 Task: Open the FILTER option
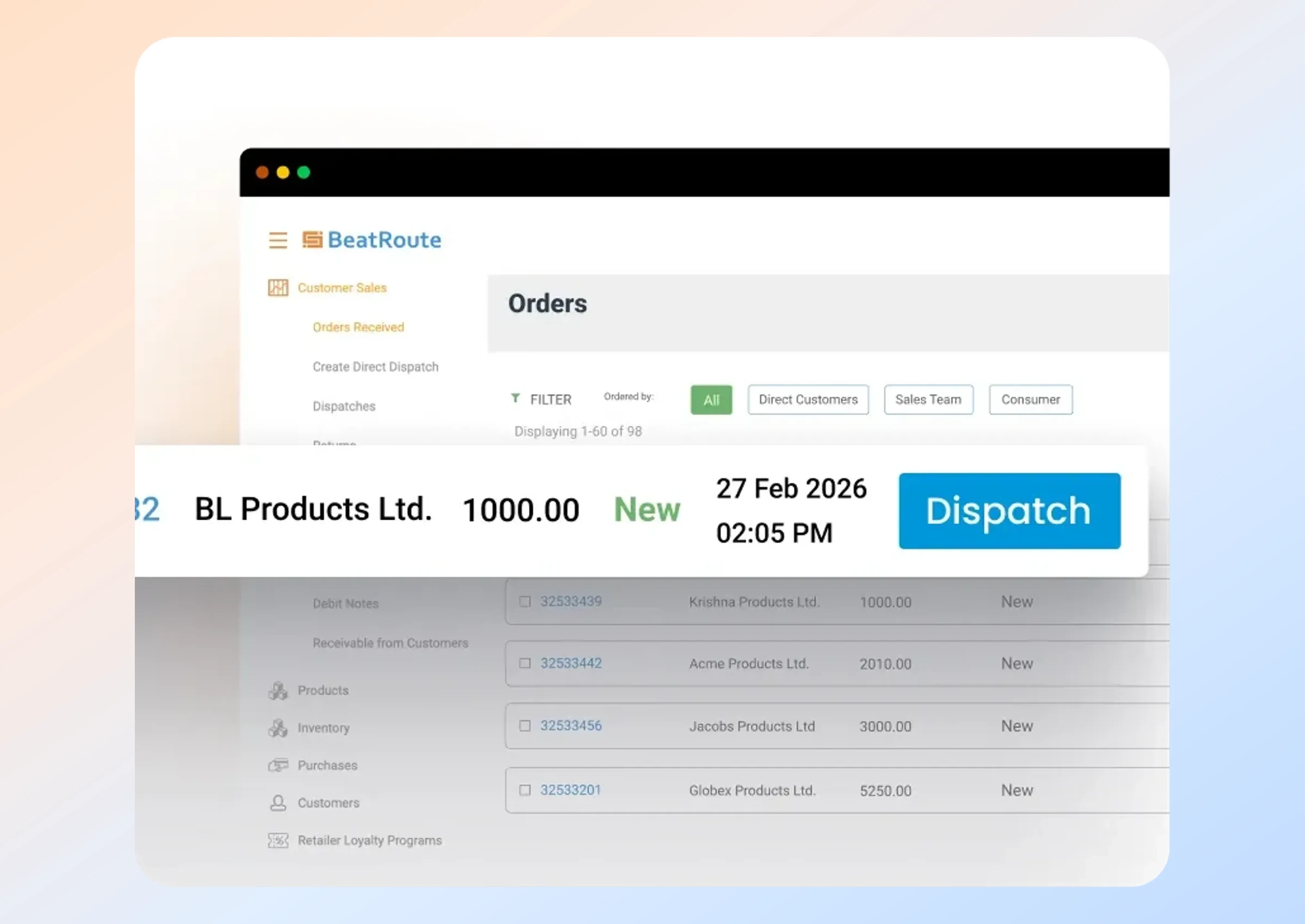550,400
